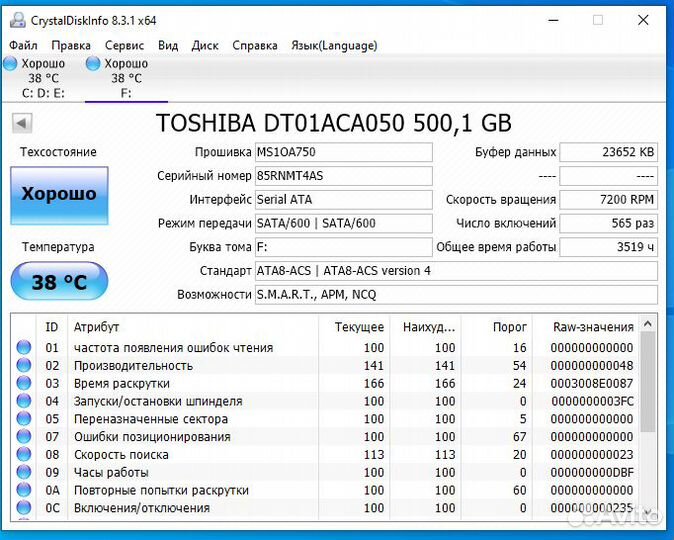Open the Диск menu
Viewport: 674px width, 540px height.
(205, 46)
